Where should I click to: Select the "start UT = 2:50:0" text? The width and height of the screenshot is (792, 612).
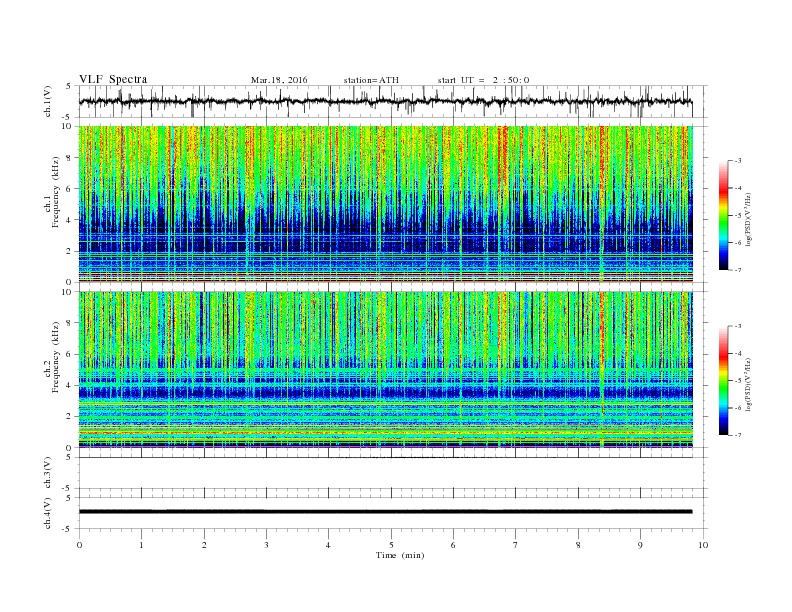pos(483,80)
